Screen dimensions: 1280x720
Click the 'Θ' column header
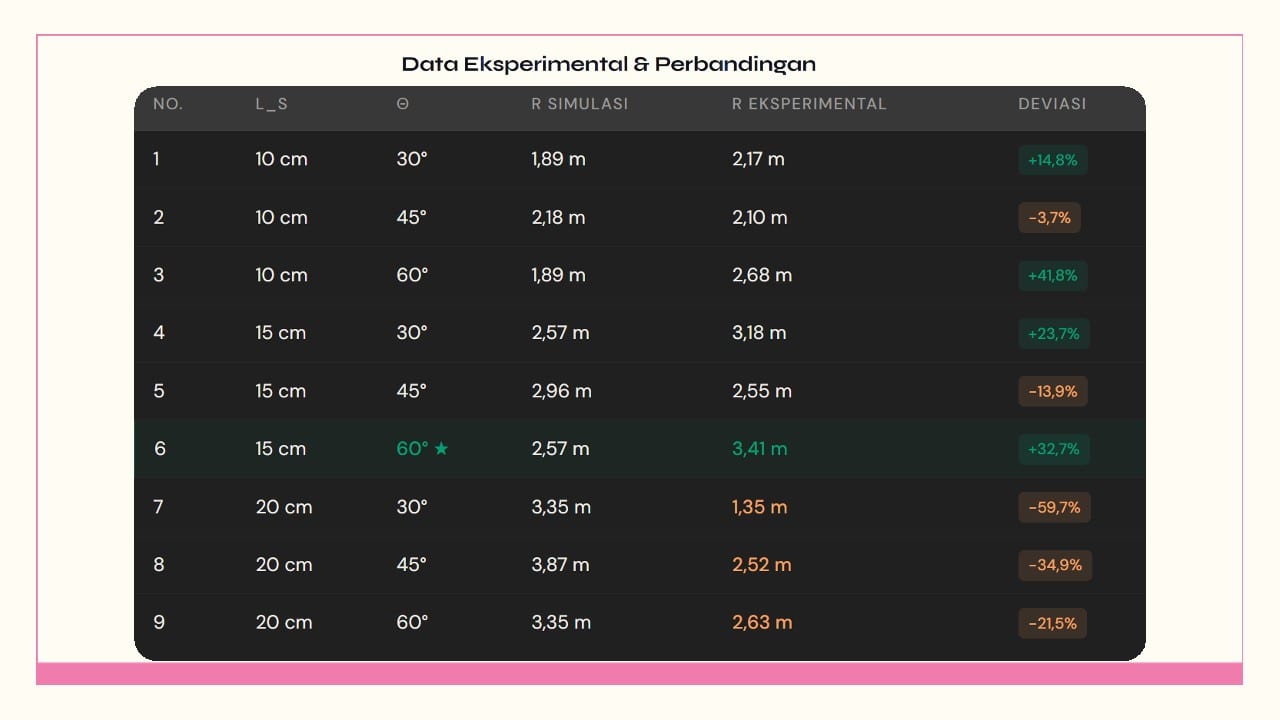[x=402, y=104]
